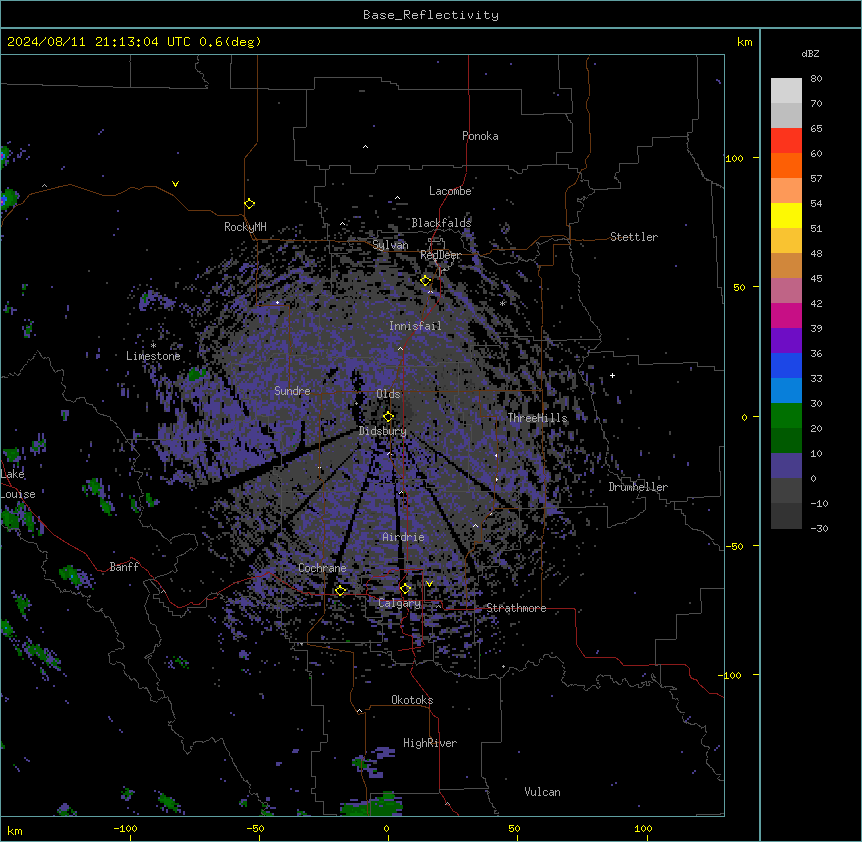Click the yellow V marker east of Calgary diamond

[429, 584]
